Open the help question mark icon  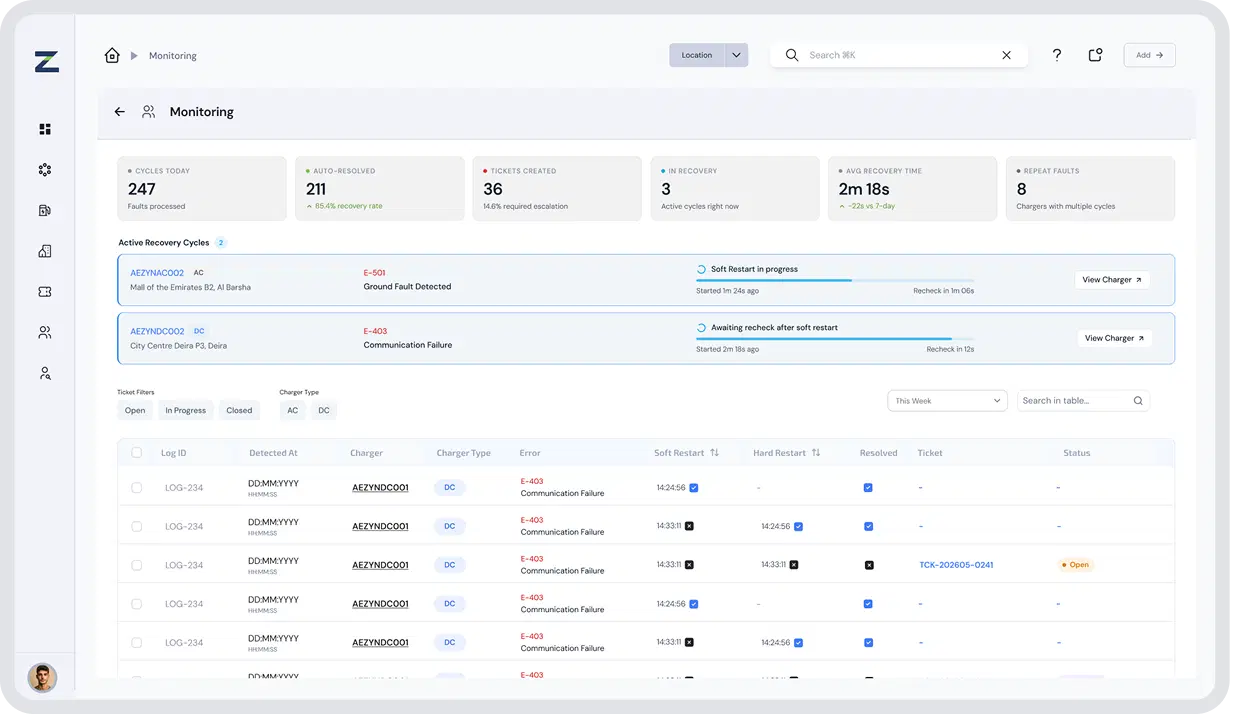1057,55
